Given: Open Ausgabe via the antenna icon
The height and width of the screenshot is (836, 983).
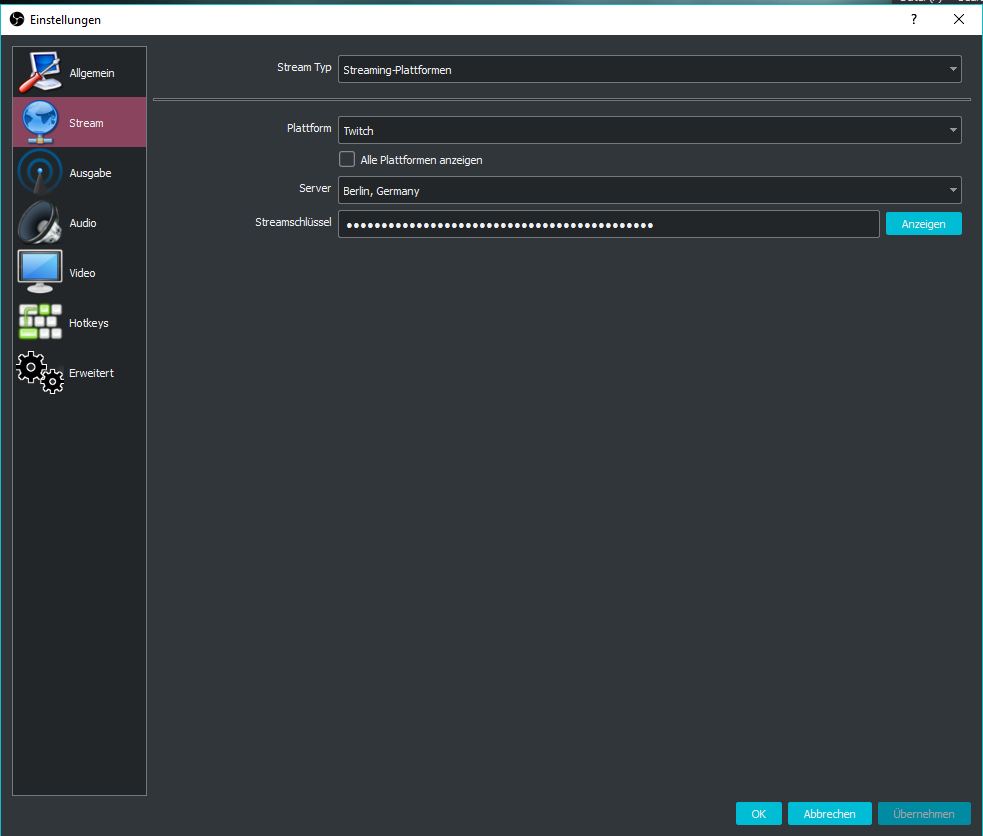Looking at the screenshot, I should coord(40,173).
